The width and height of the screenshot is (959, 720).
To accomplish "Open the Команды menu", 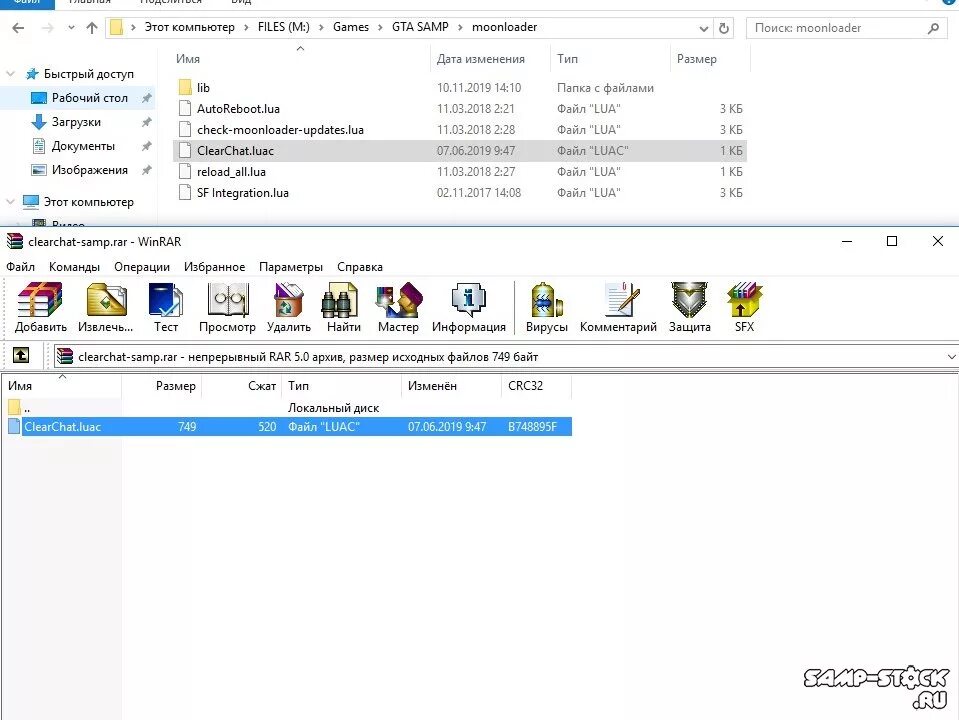I will [74, 267].
